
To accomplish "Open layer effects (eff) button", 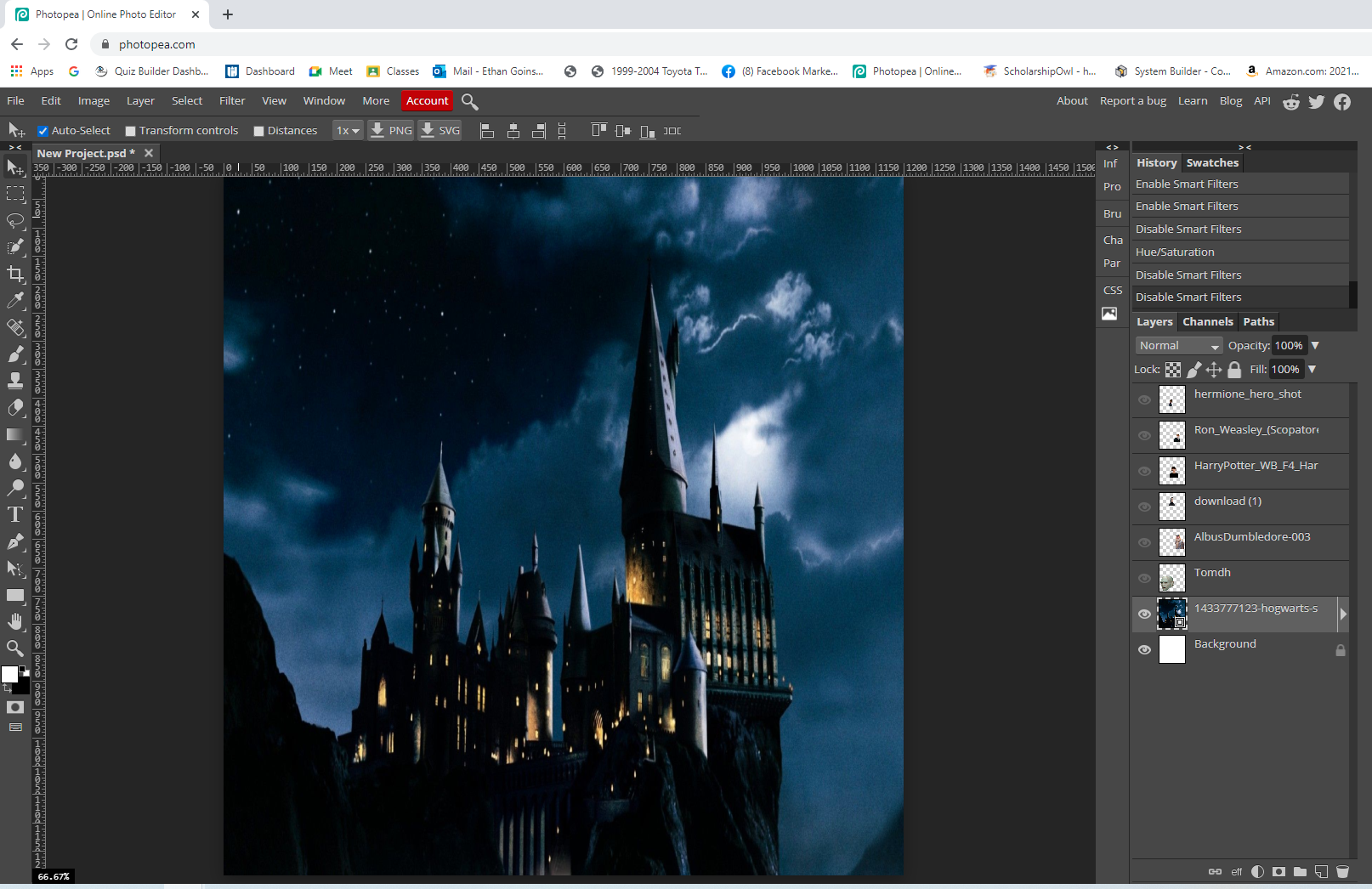I will pos(1236,871).
